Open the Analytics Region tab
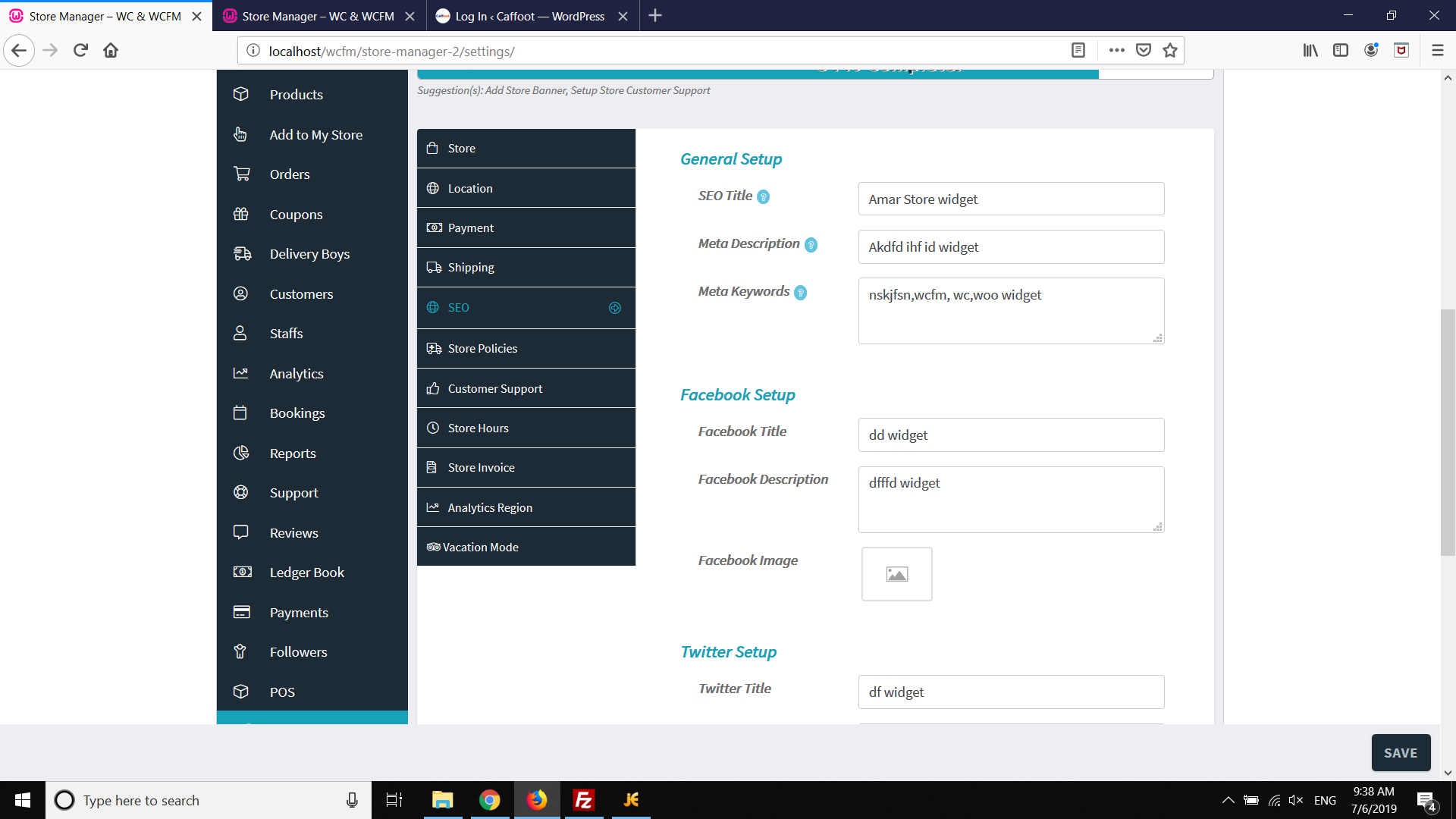The height and width of the screenshot is (819, 1456). [526, 507]
